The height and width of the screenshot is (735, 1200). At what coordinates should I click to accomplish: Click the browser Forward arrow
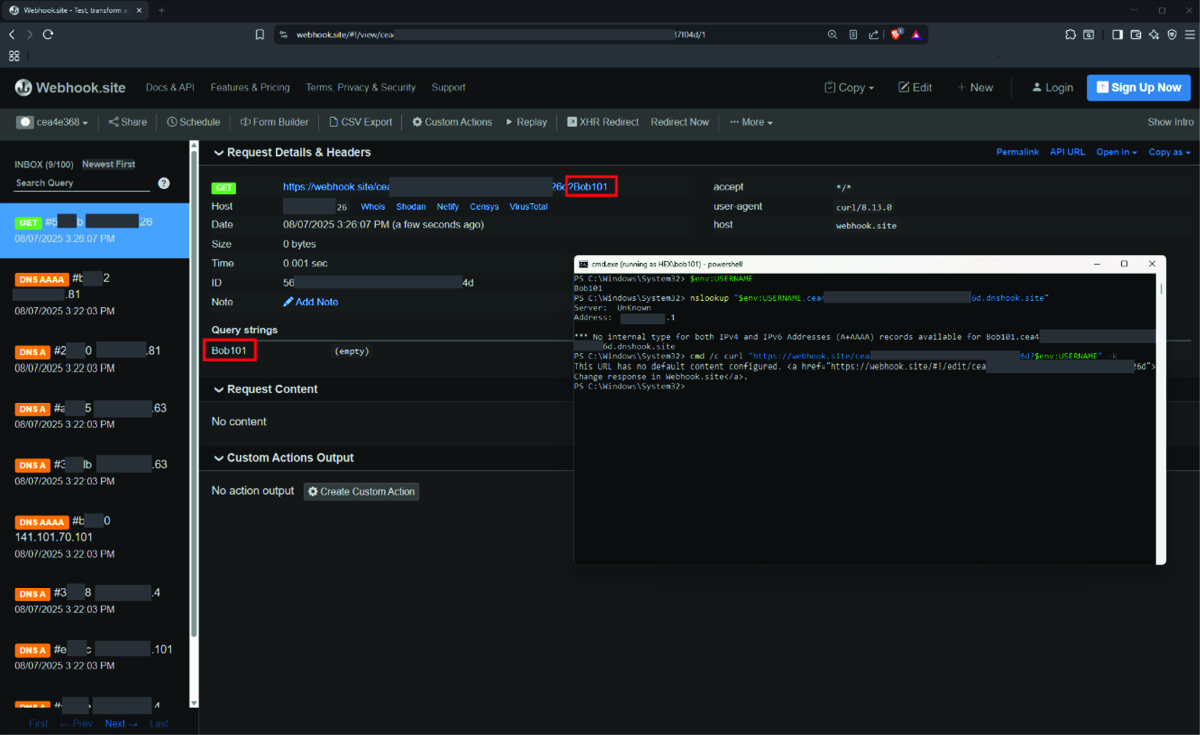pos(30,34)
